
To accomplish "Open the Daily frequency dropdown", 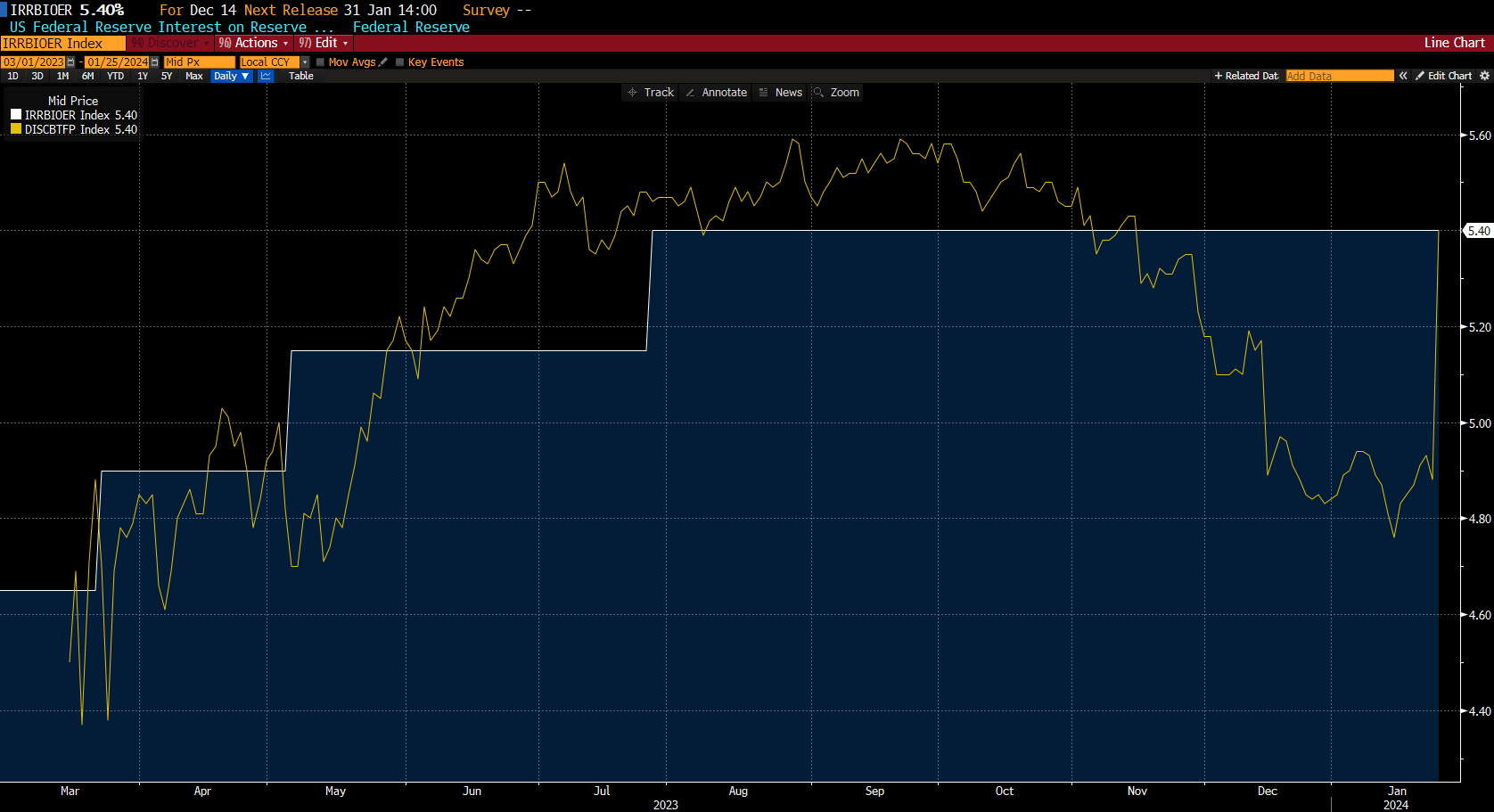I will click(x=231, y=76).
